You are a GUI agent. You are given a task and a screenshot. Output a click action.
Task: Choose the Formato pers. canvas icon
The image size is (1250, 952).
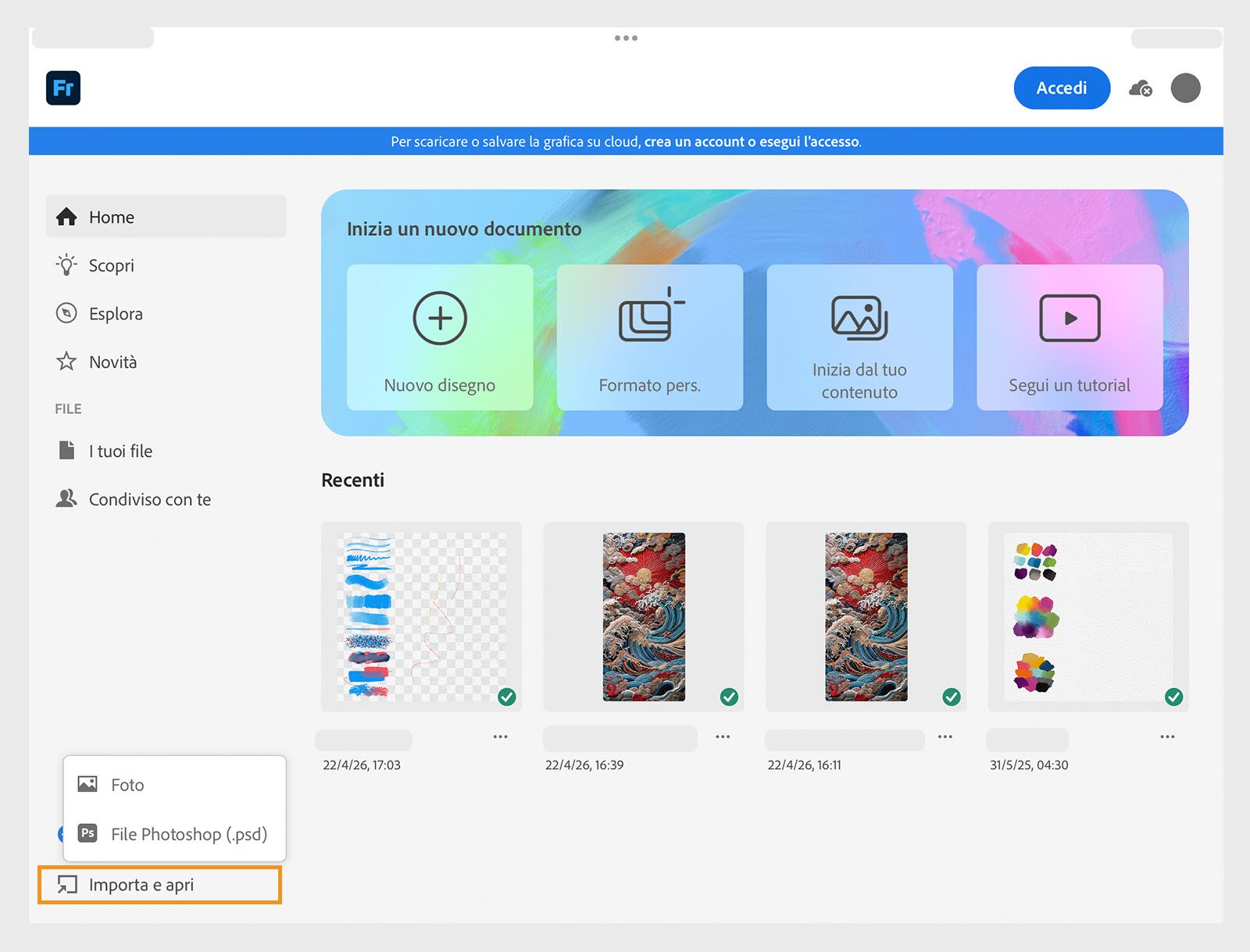[x=652, y=314]
